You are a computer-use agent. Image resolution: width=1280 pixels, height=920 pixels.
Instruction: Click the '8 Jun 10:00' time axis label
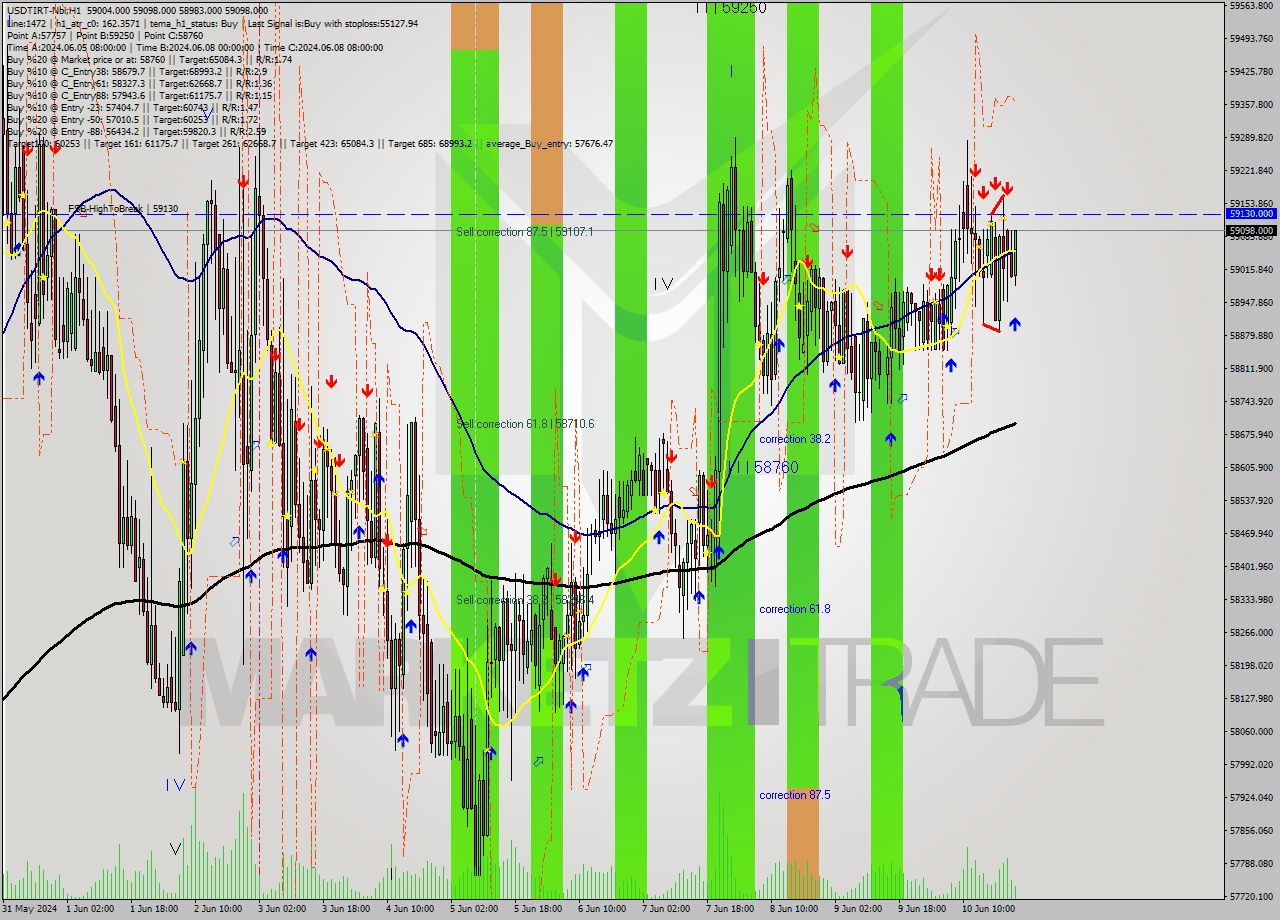(x=794, y=909)
